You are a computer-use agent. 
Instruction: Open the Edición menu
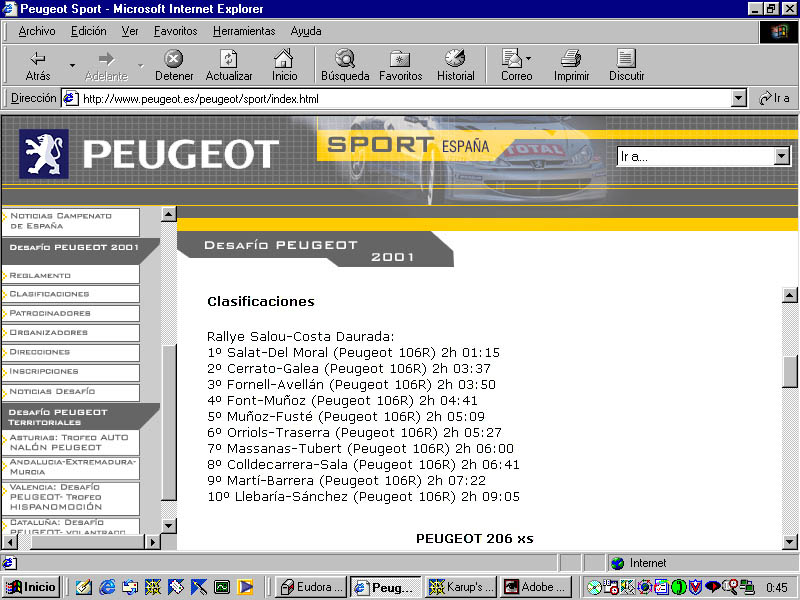pos(88,31)
